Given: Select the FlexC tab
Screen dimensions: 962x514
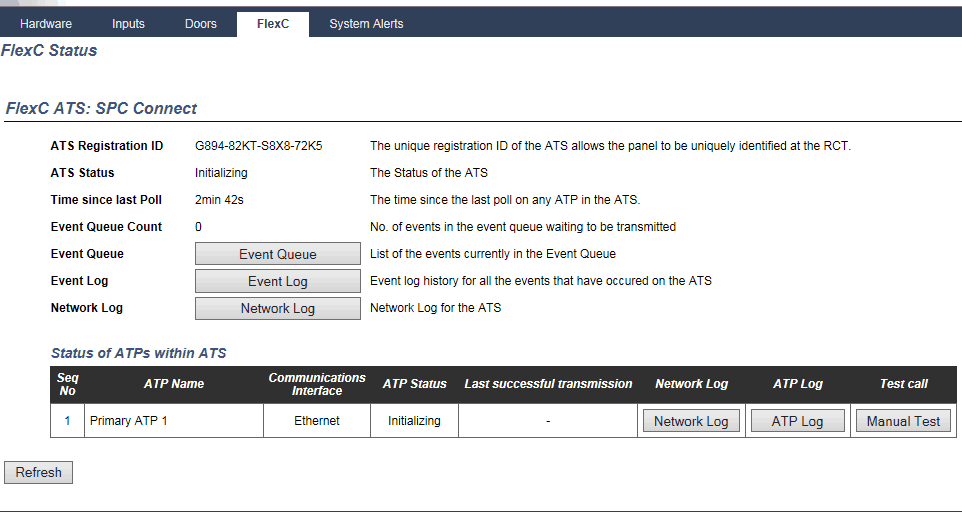Looking at the screenshot, I should pos(272,24).
